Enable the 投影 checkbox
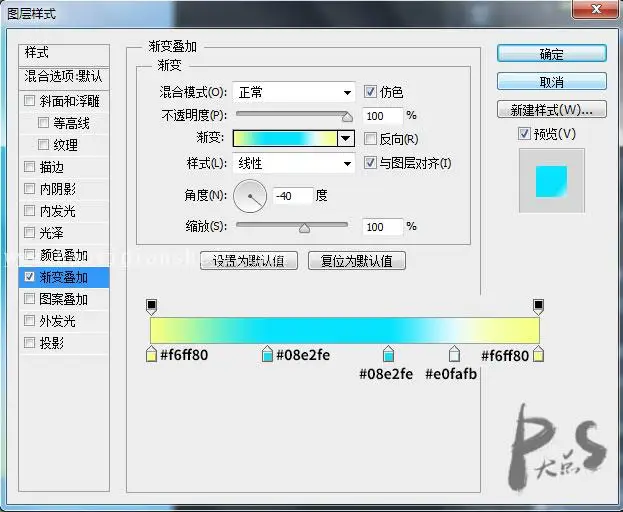This screenshot has height=512, width=623. 29,342
